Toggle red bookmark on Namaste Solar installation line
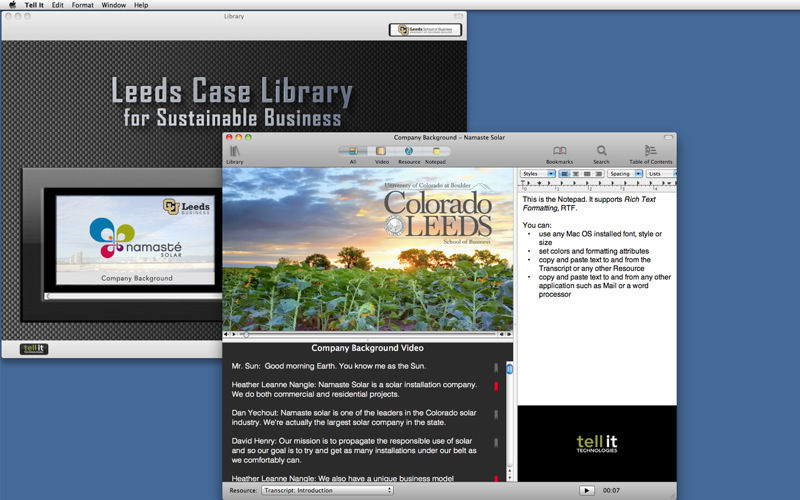The image size is (800, 500). point(496,387)
